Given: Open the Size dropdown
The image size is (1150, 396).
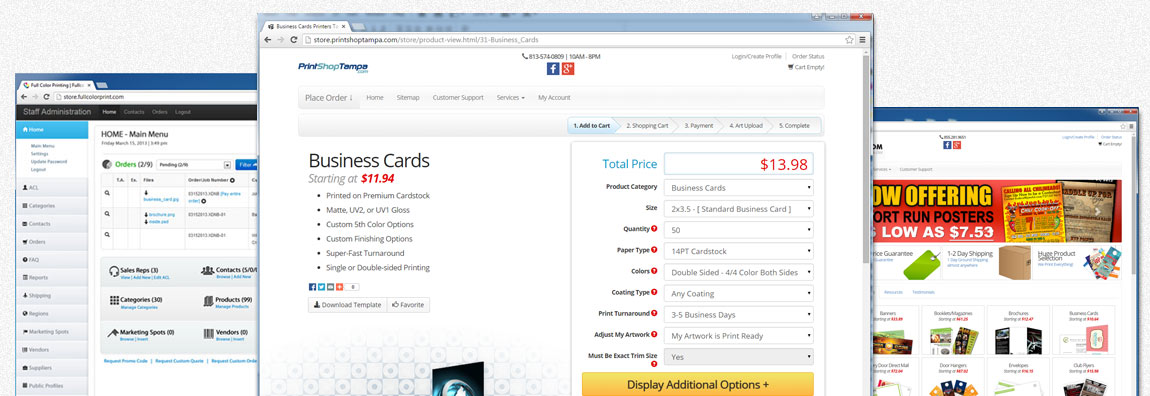Looking at the screenshot, I should (x=739, y=209).
